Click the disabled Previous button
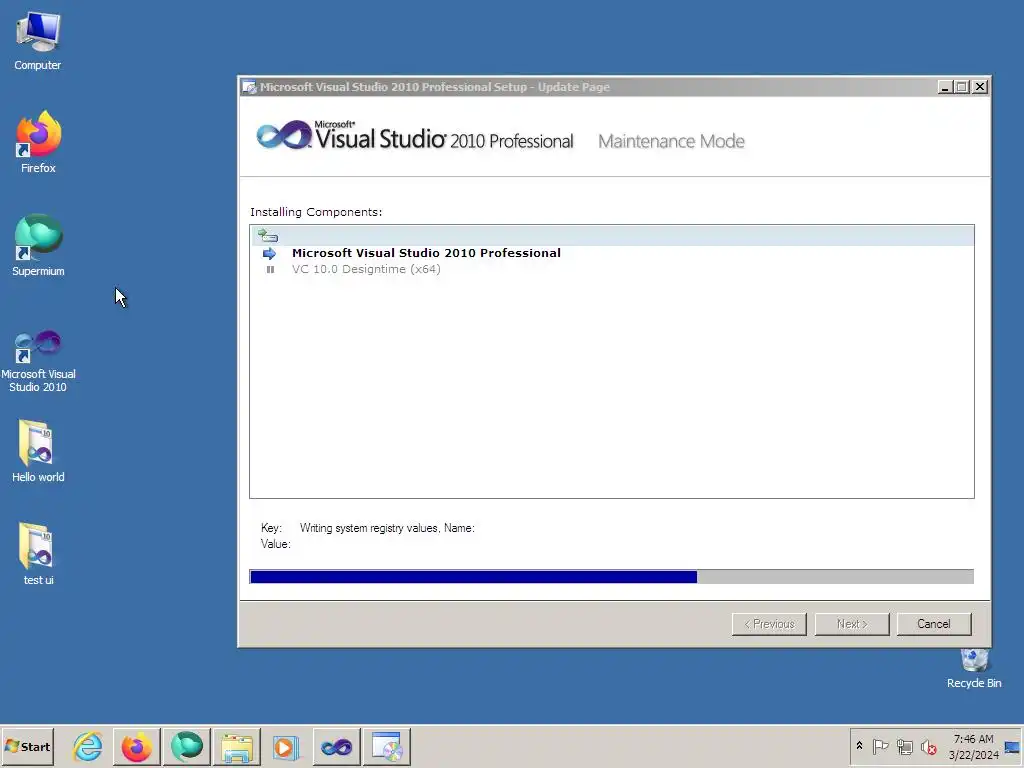Viewport: 1024px width, 768px height. tap(769, 624)
